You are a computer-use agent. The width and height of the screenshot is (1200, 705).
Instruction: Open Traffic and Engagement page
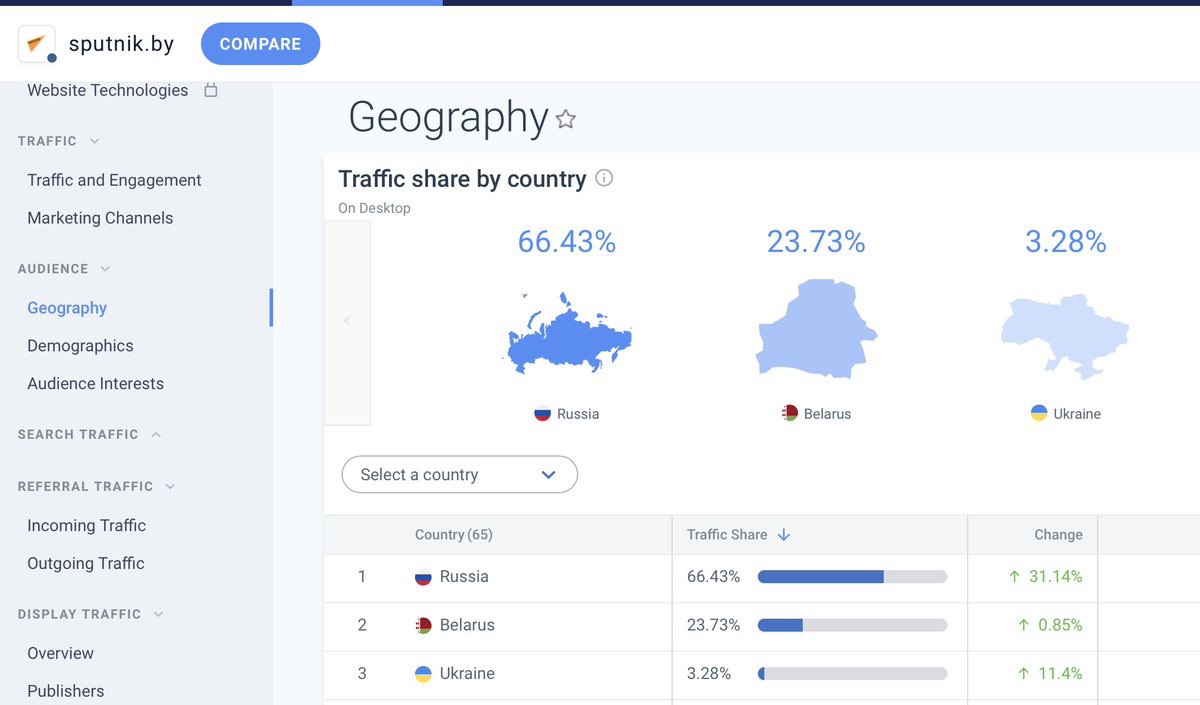click(x=114, y=180)
